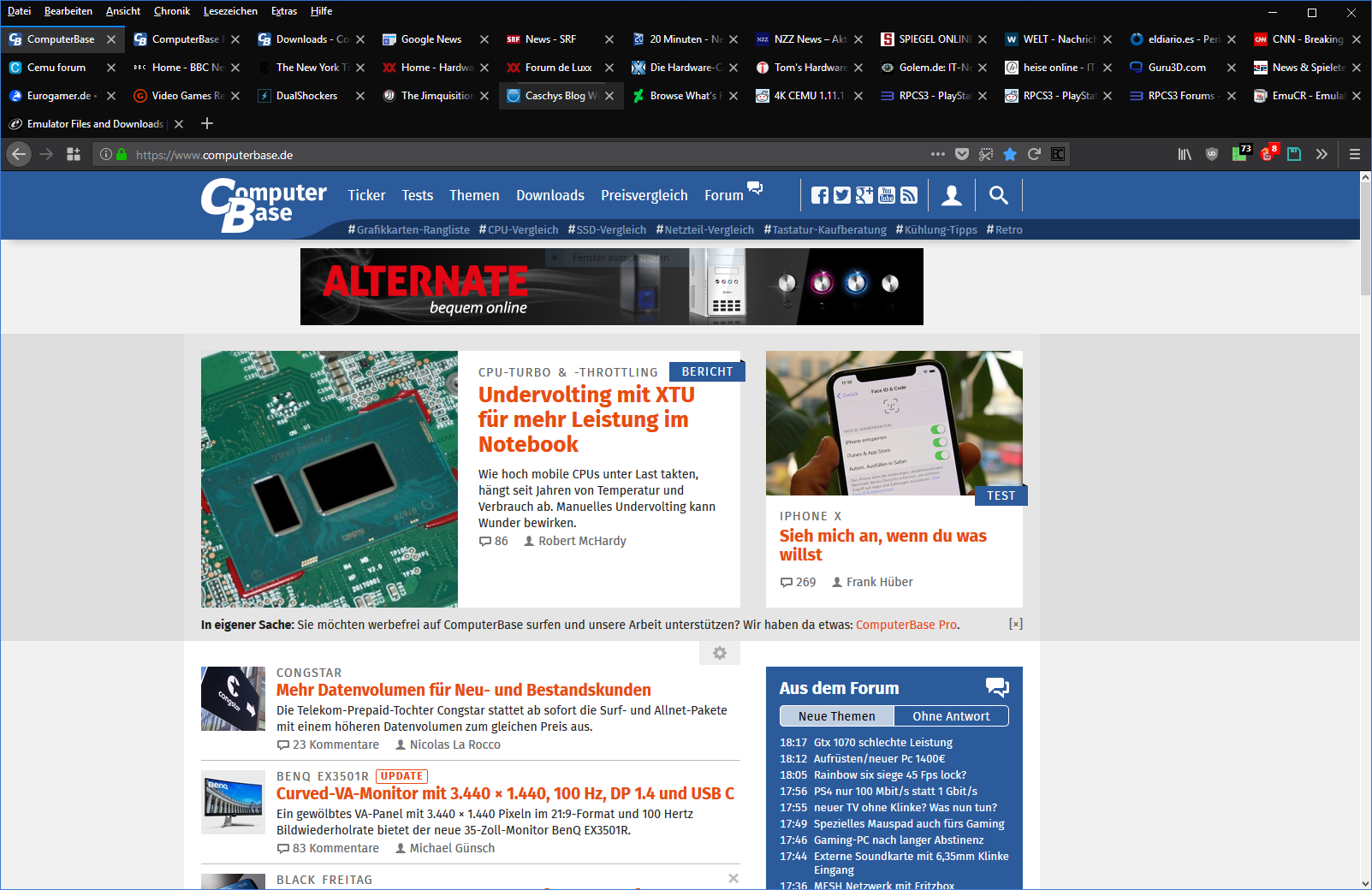
Task: Take a screenshot with scissors icon
Action: click(x=986, y=154)
